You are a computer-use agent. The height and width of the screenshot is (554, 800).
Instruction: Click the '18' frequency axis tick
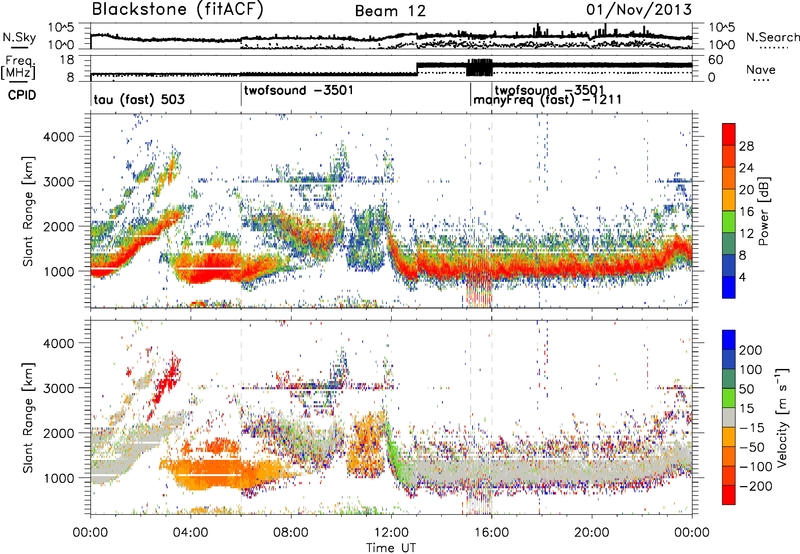[x=67, y=60]
